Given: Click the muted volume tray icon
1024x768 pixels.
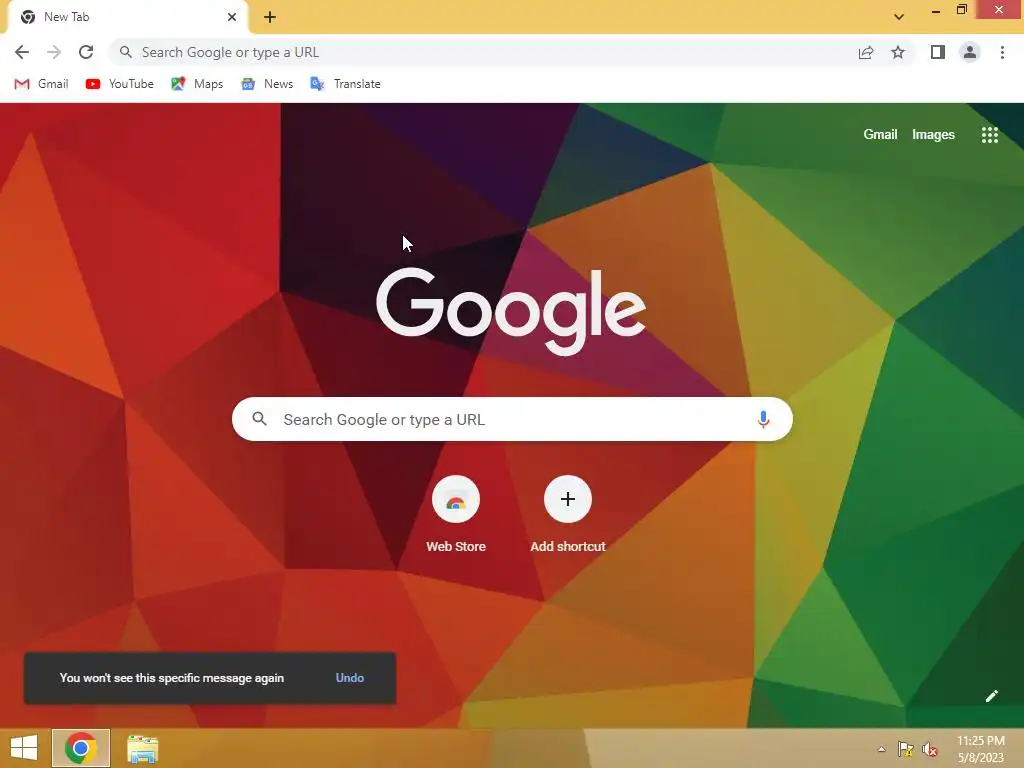Looking at the screenshot, I should tap(929, 749).
